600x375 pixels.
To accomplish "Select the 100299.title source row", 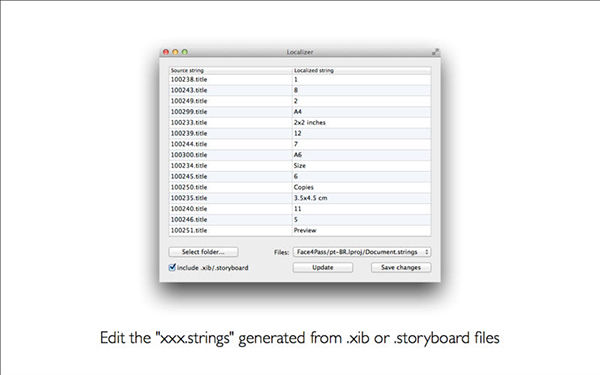I will [x=230, y=112].
